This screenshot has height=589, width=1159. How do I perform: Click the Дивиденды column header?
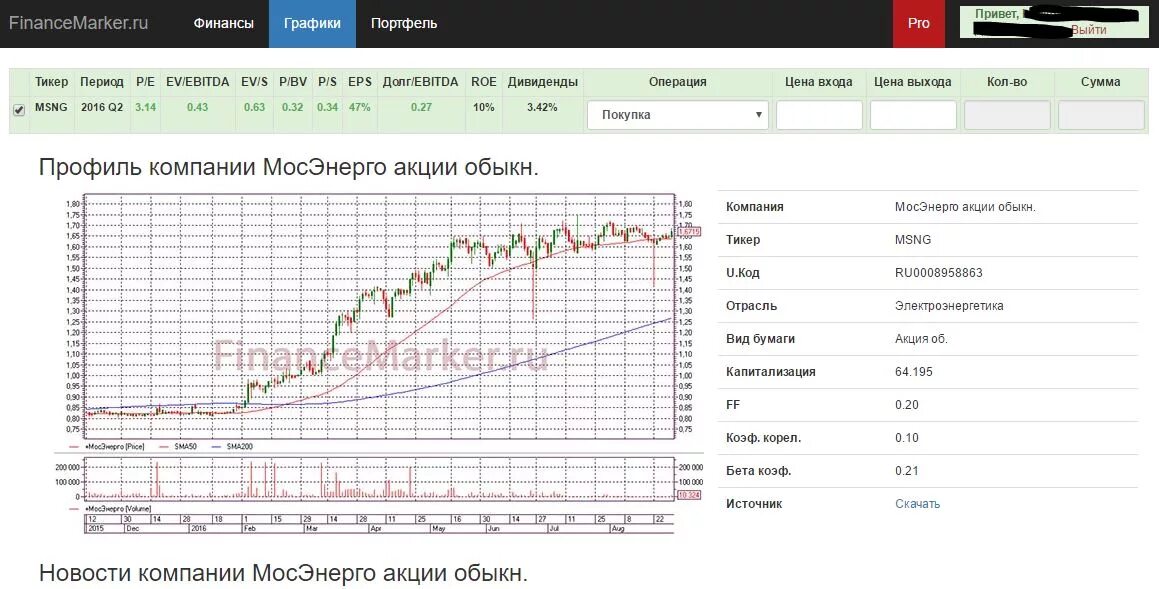(543, 81)
